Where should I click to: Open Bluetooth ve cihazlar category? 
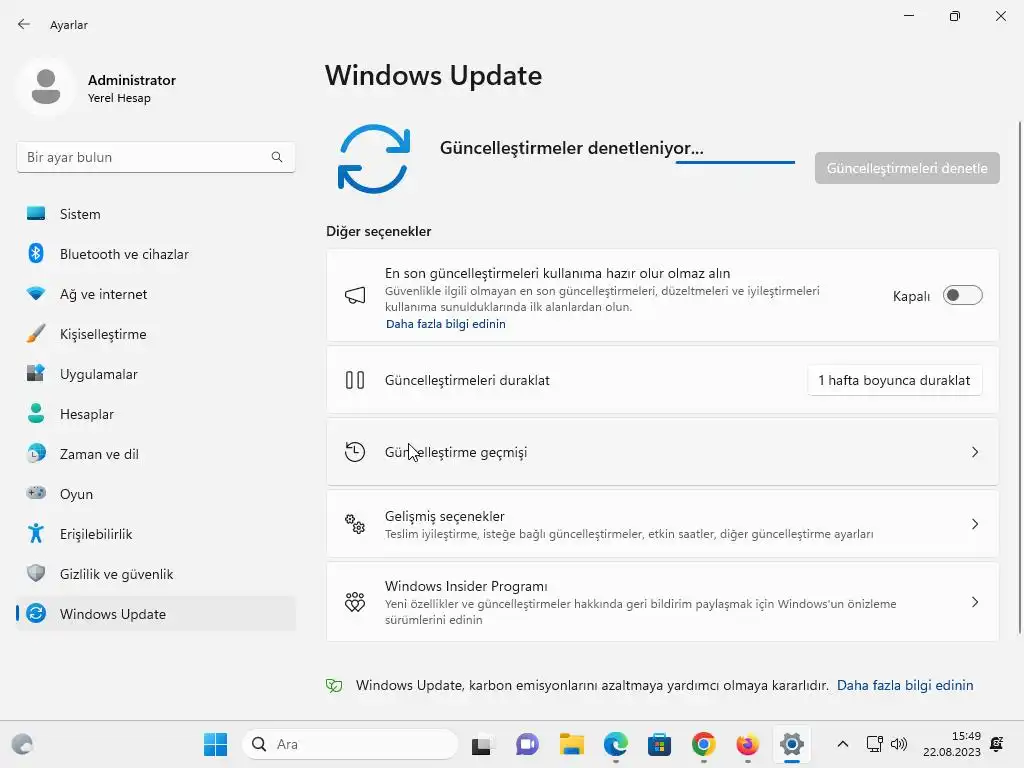[x=156, y=254]
